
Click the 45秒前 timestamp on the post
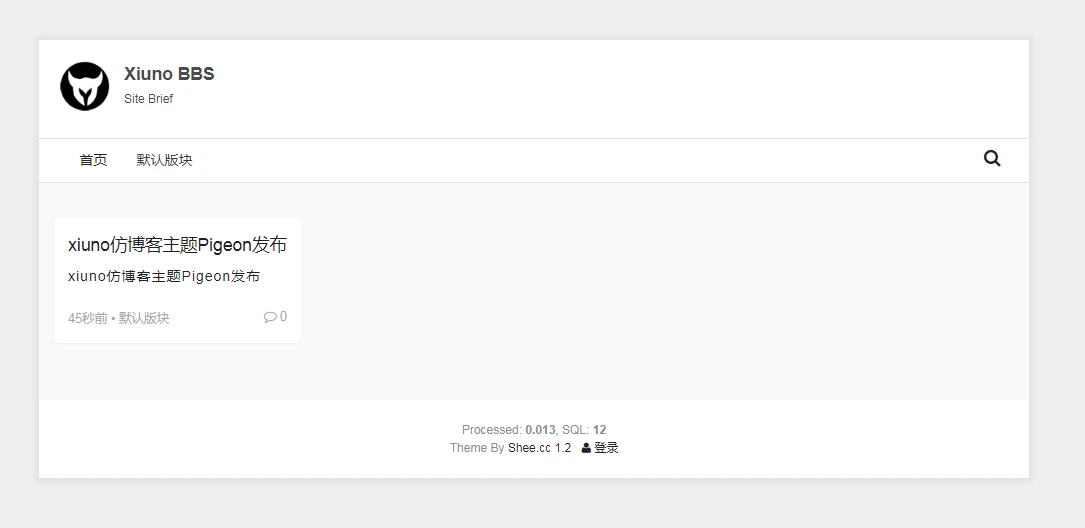(87, 318)
